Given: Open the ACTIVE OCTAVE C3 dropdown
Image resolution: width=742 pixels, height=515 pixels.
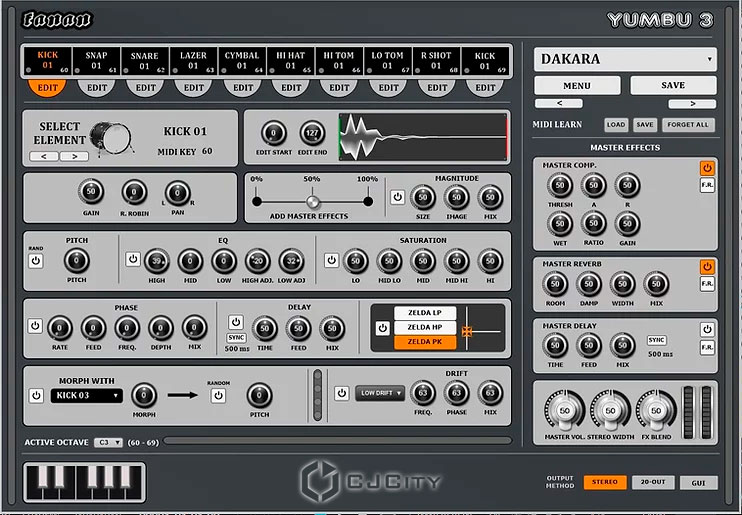Looking at the screenshot, I should 108,443.
